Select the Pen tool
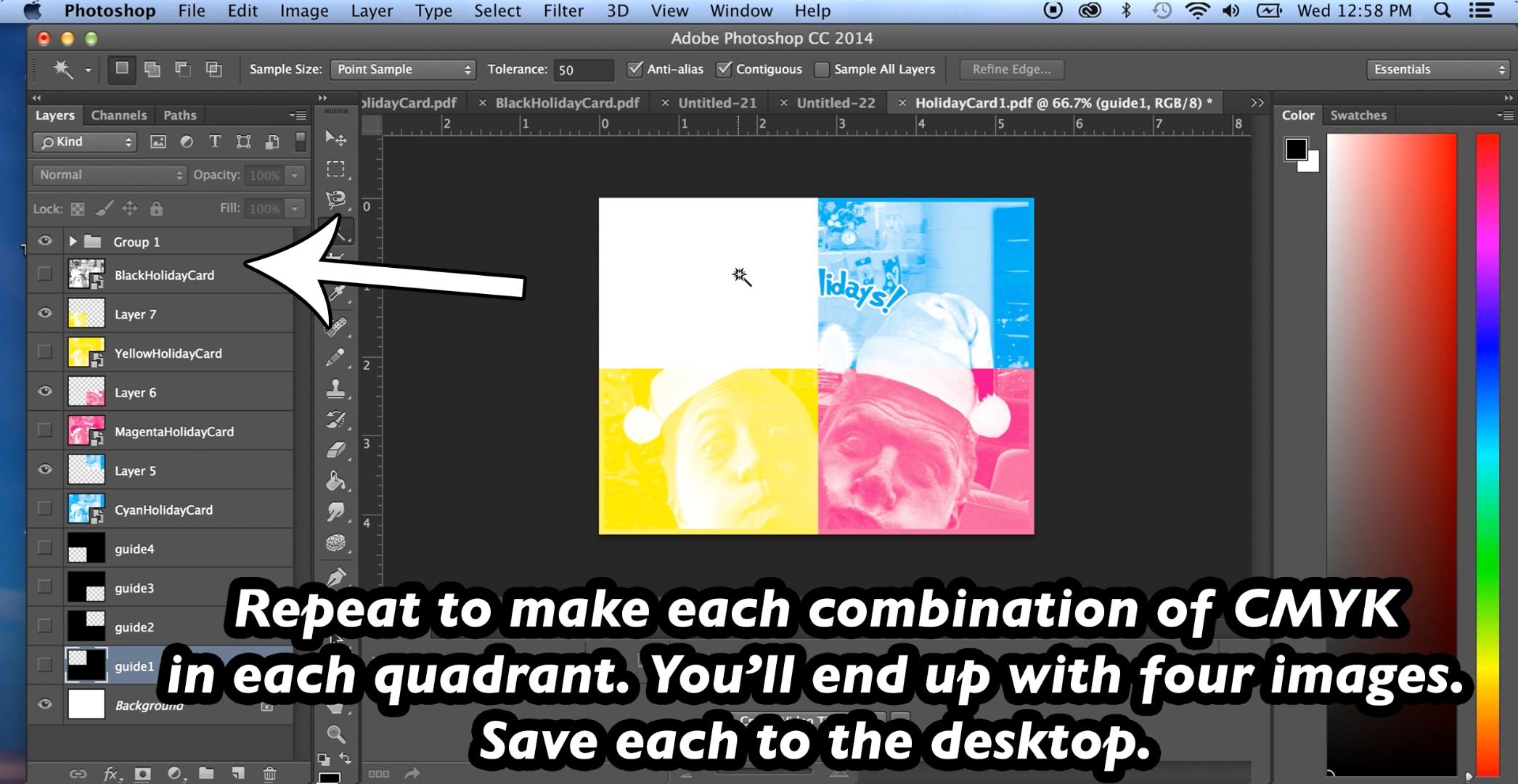This screenshot has width=1518, height=784. (x=335, y=577)
